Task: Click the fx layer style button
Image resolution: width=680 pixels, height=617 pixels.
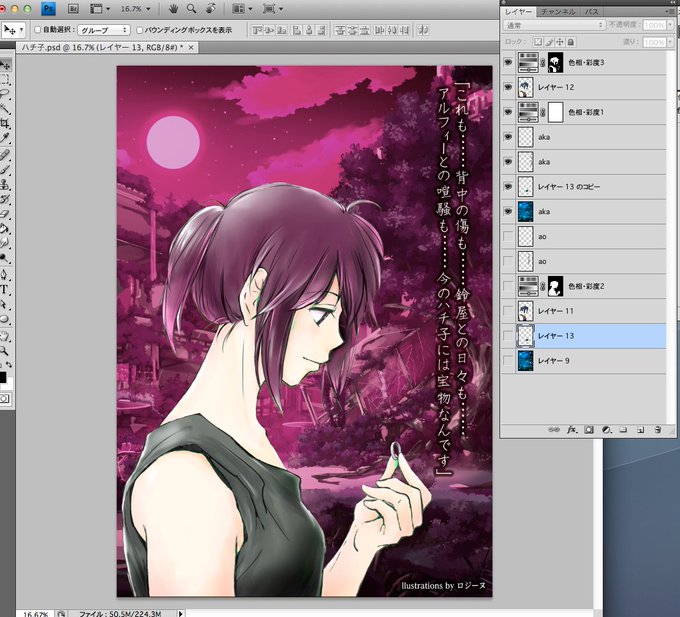Action: coord(572,430)
